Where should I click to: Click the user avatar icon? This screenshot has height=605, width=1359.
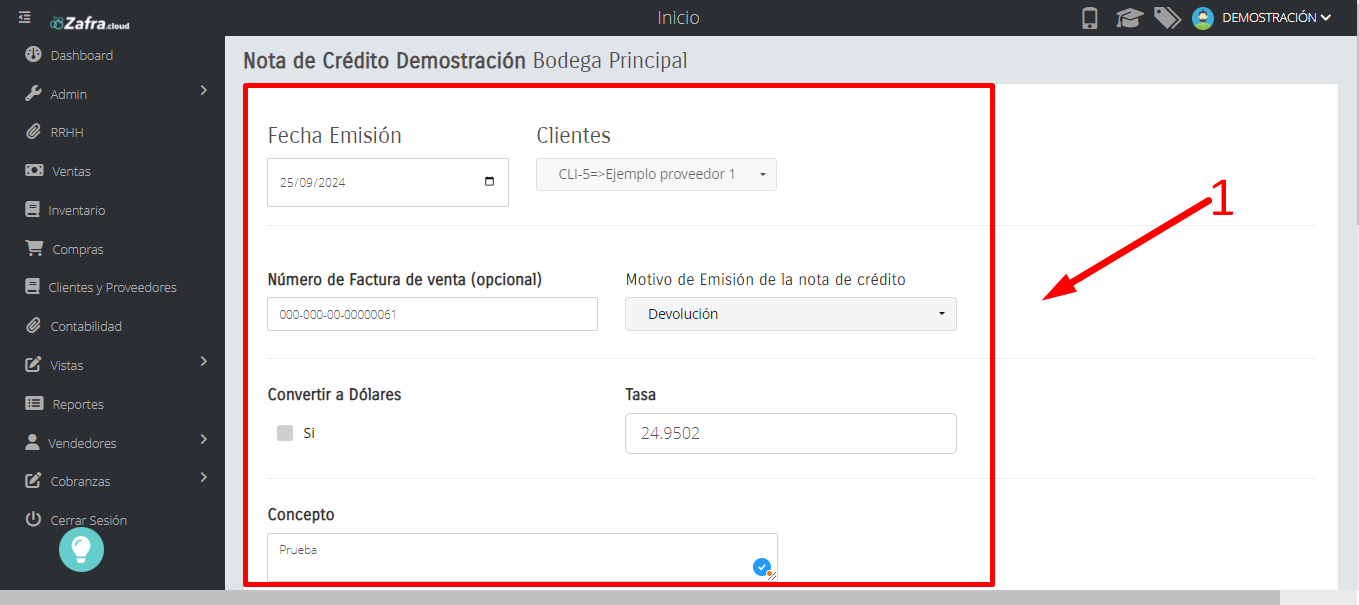[x=1203, y=18]
